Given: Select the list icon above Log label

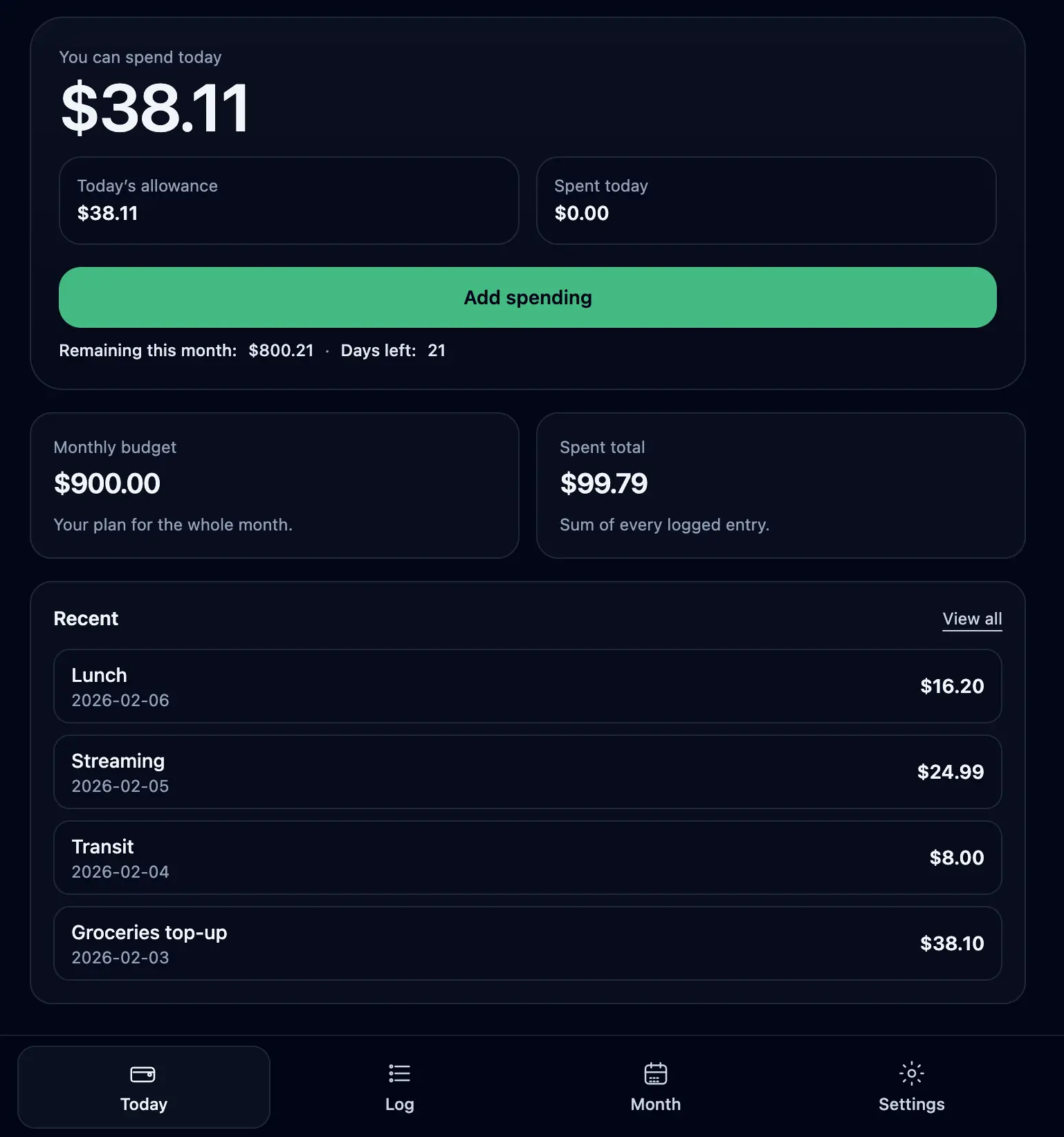Looking at the screenshot, I should [399, 1073].
